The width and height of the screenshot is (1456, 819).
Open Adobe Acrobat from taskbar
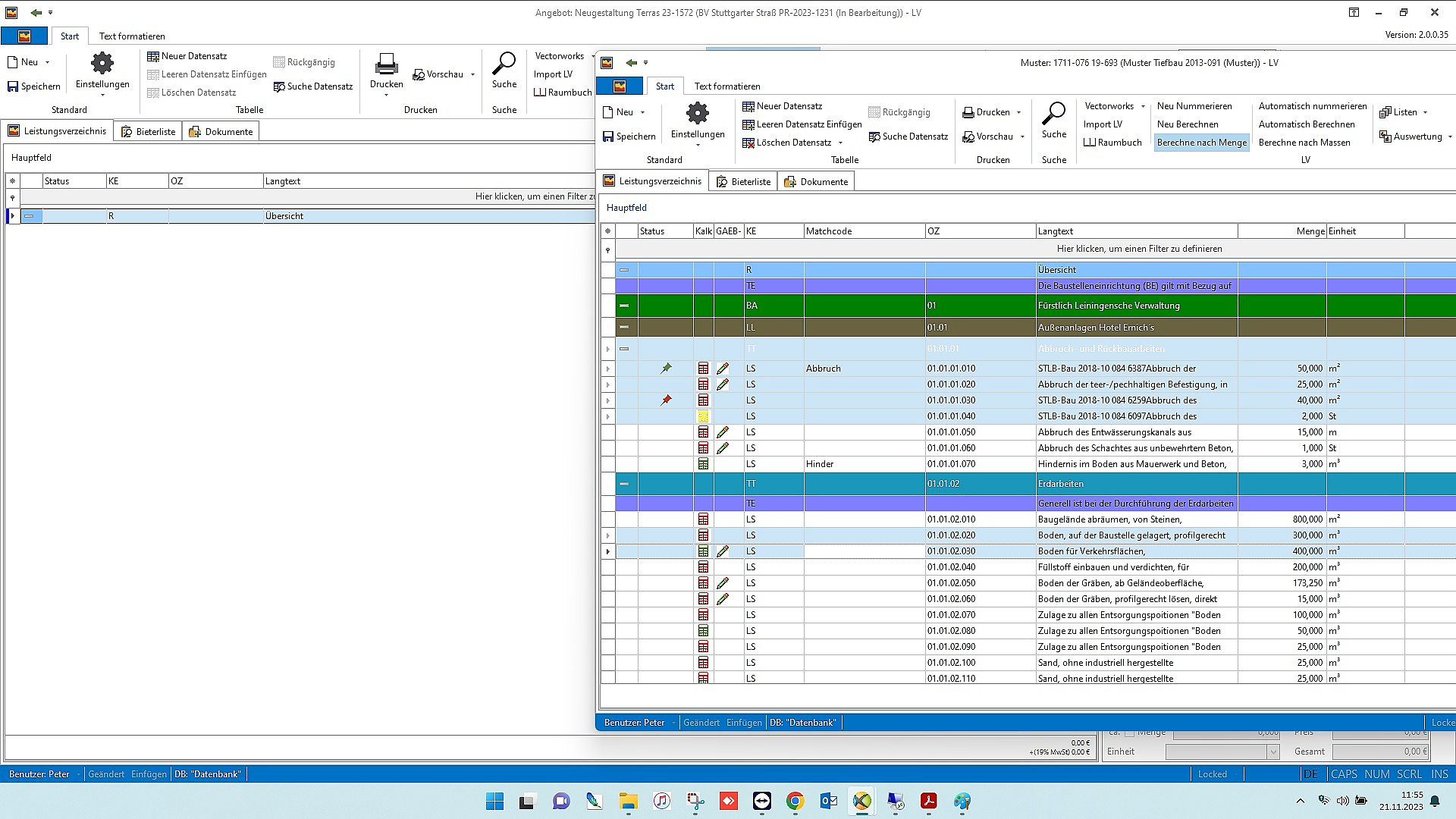(928, 801)
